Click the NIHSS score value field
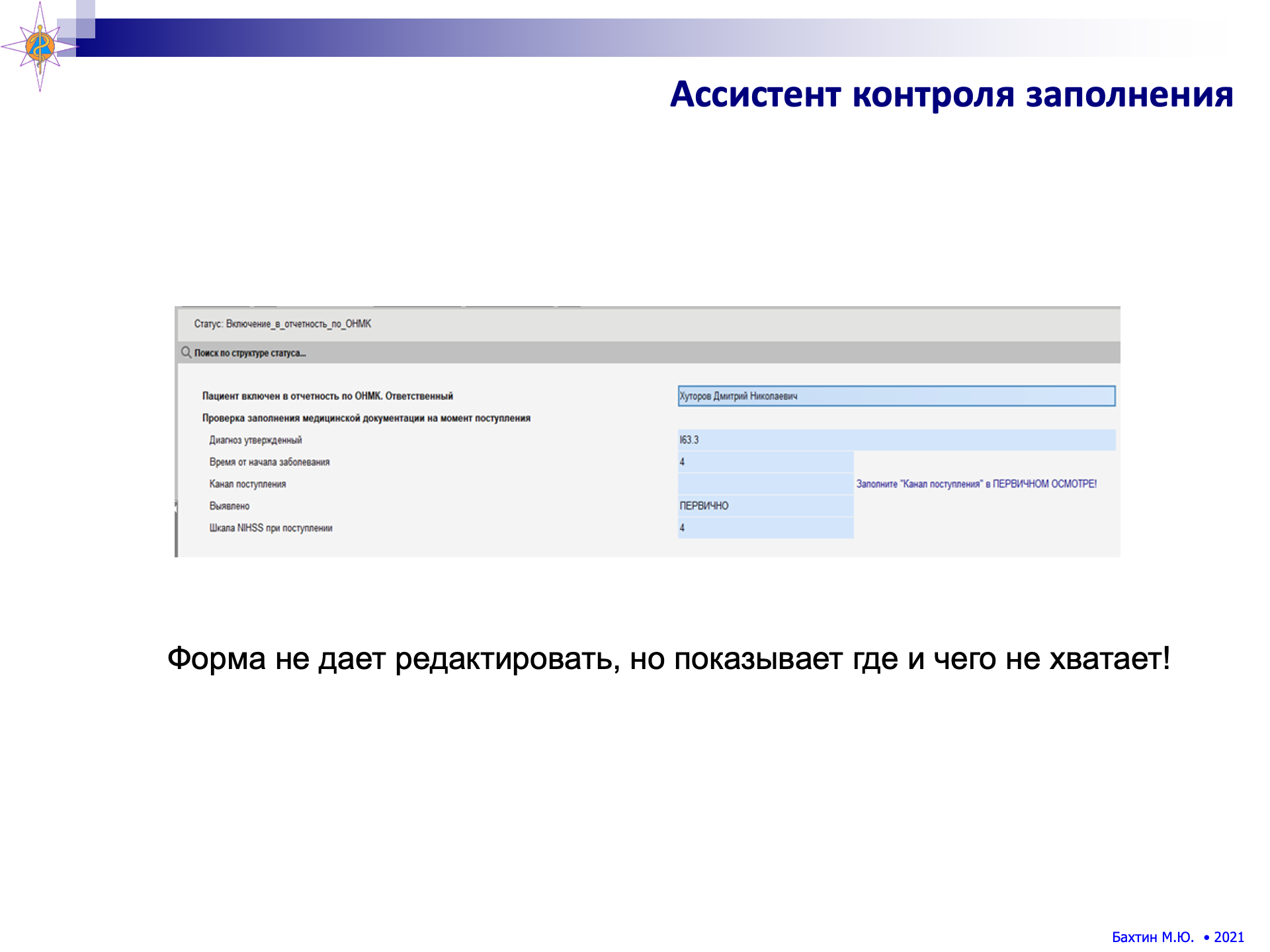Viewport: 1270px width, 952px height. tap(765, 528)
